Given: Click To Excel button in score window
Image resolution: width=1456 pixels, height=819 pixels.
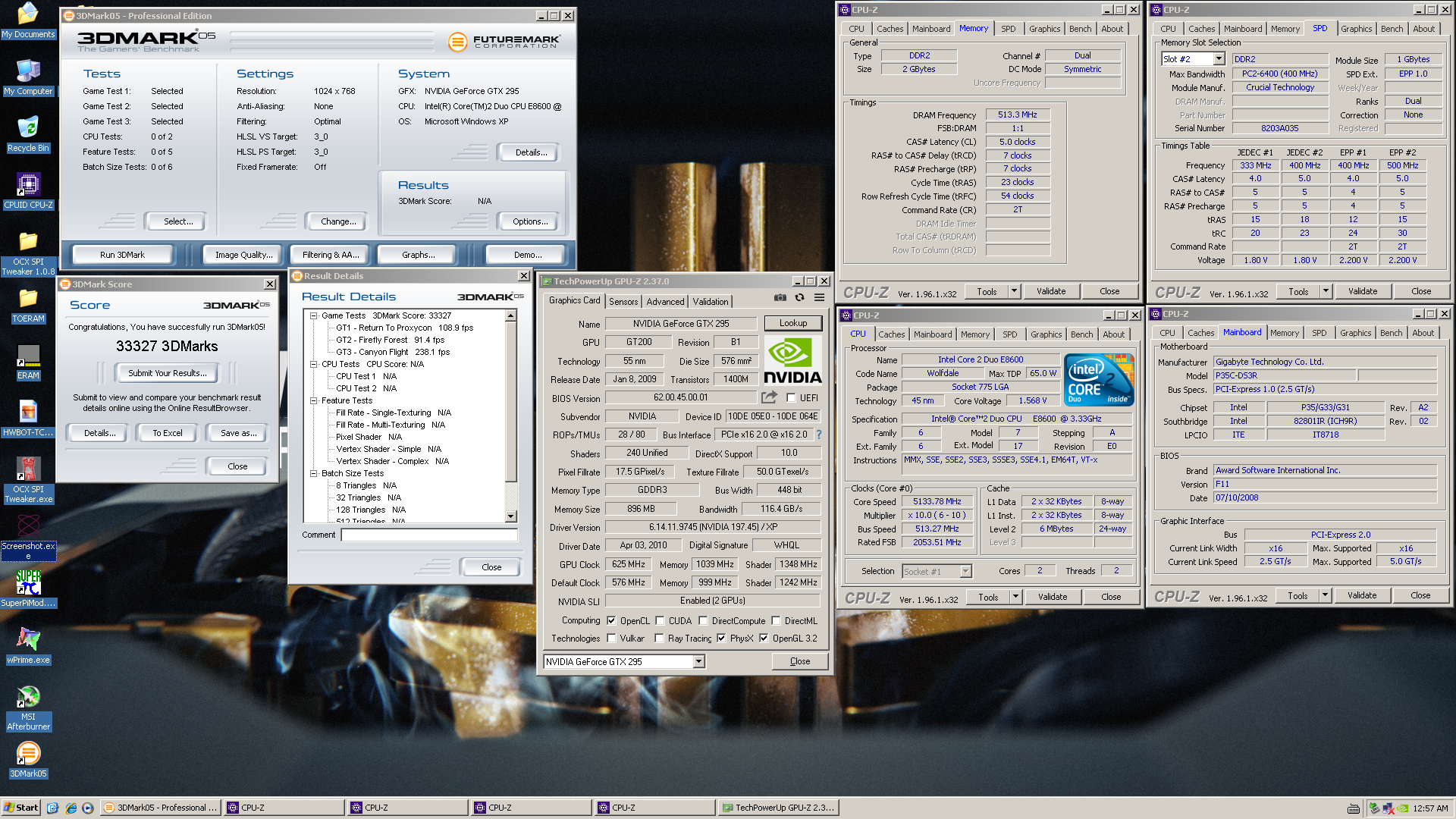Looking at the screenshot, I should pos(168,433).
